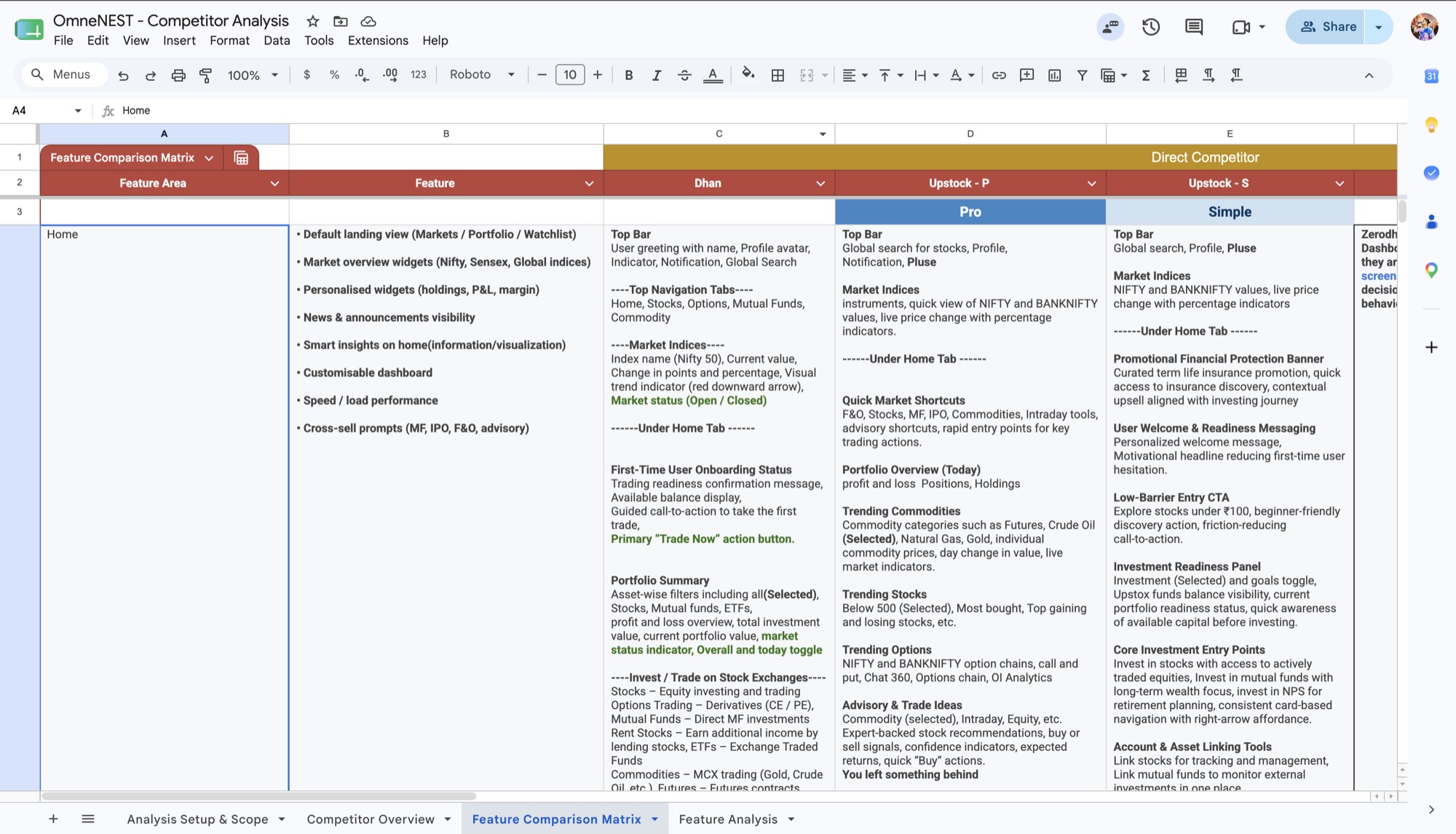Open the Extensions menu
The height and width of the screenshot is (834, 1456).
pyautogui.click(x=378, y=41)
